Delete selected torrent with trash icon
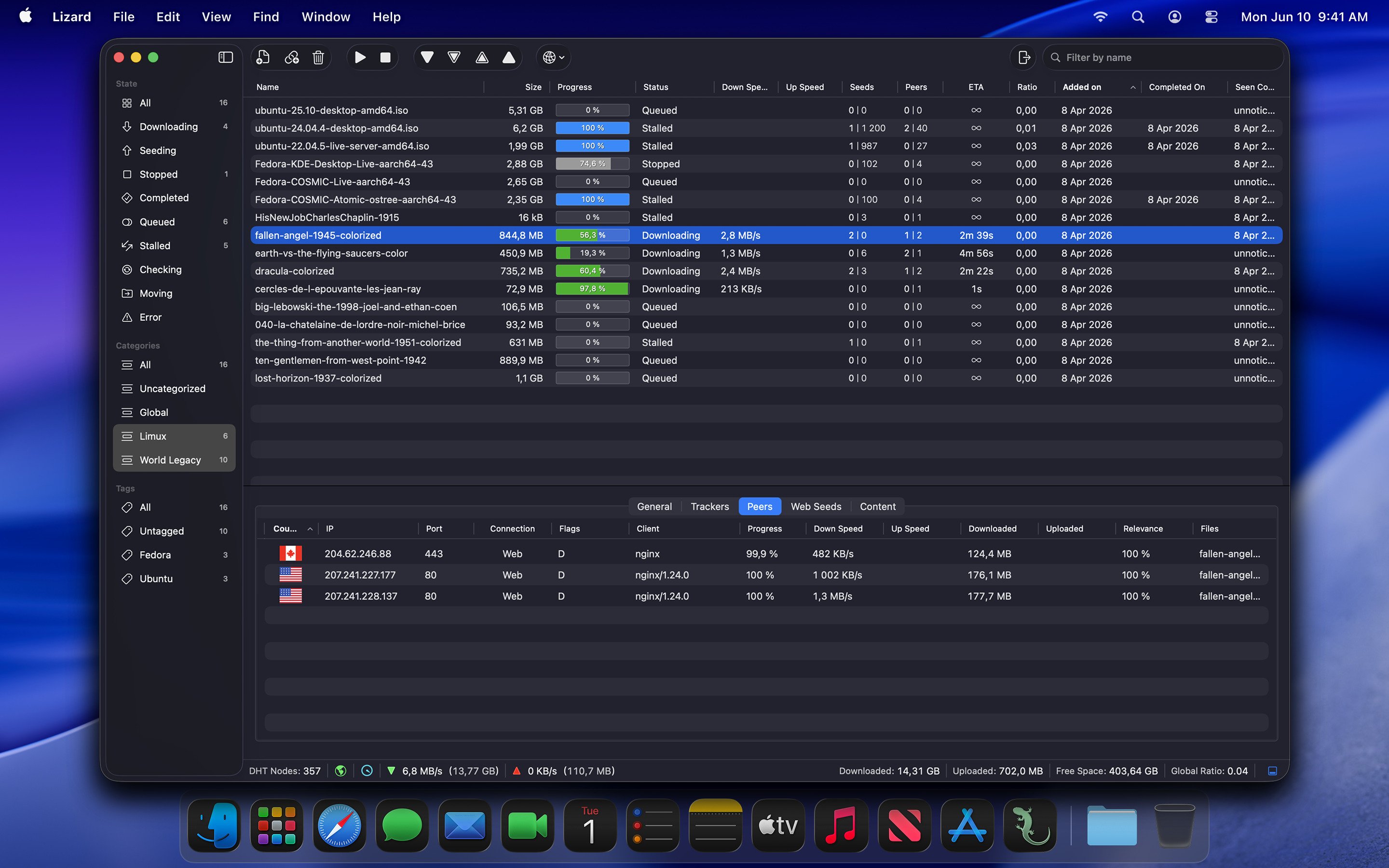 (x=318, y=57)
